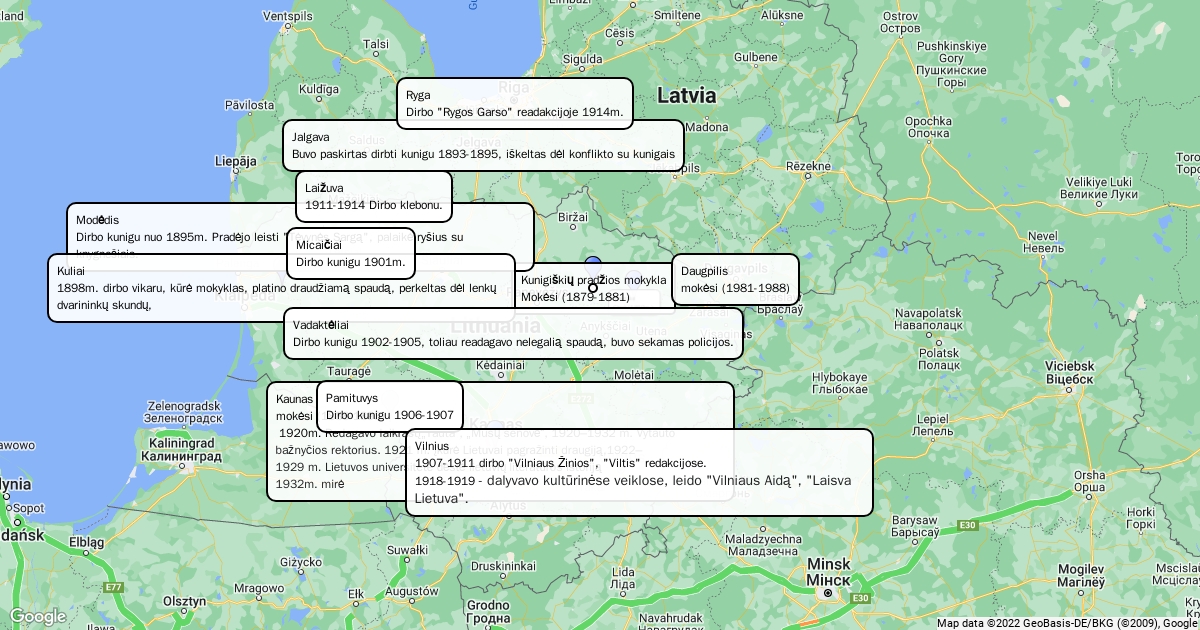The height and width of the screenshot is (630, 1200).
Task: Select the Laižuva 1911-1914 label box
Action: [374, 197]
